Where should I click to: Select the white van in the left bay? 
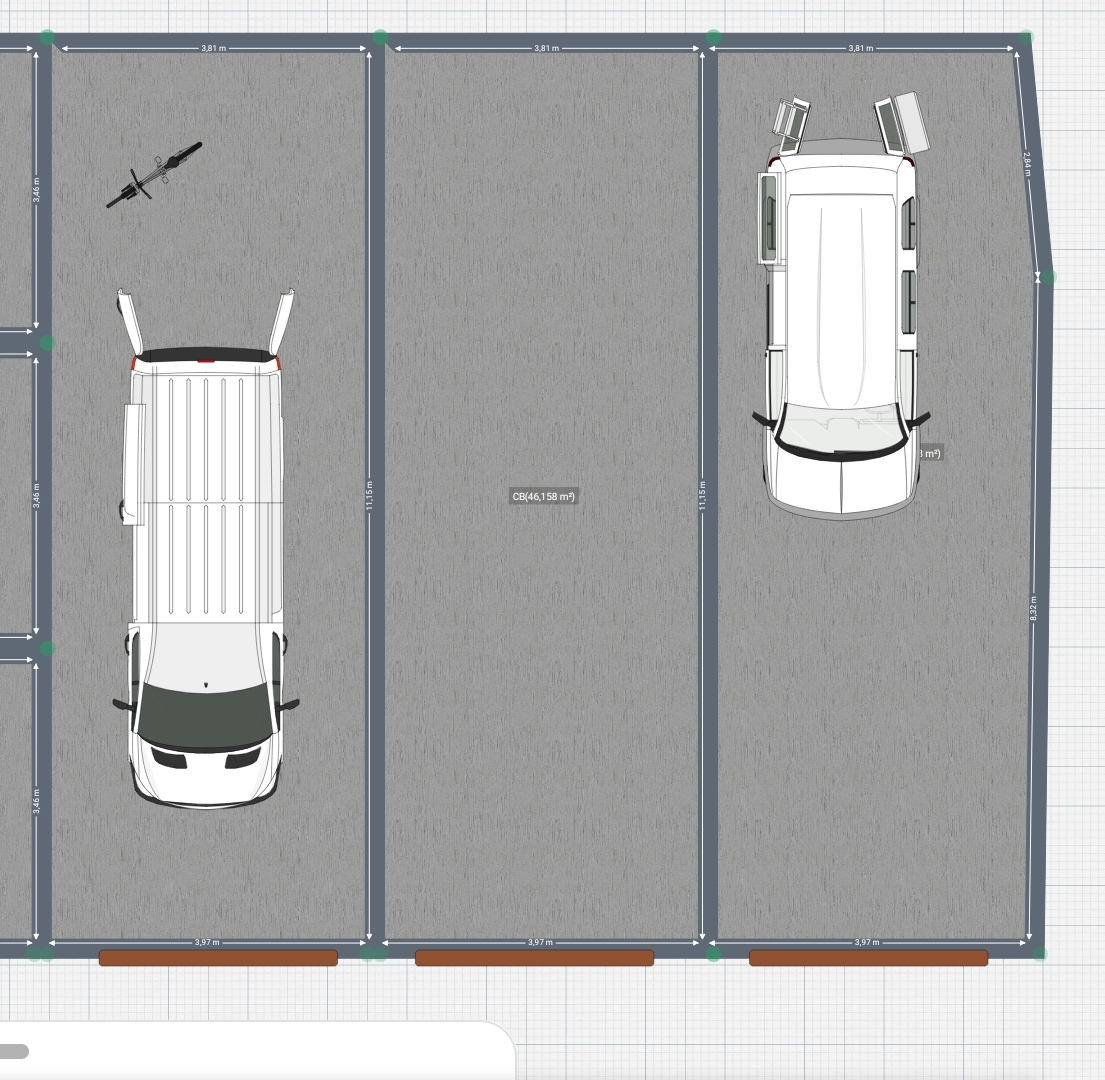pyautogui.click(x=206, y=560)
